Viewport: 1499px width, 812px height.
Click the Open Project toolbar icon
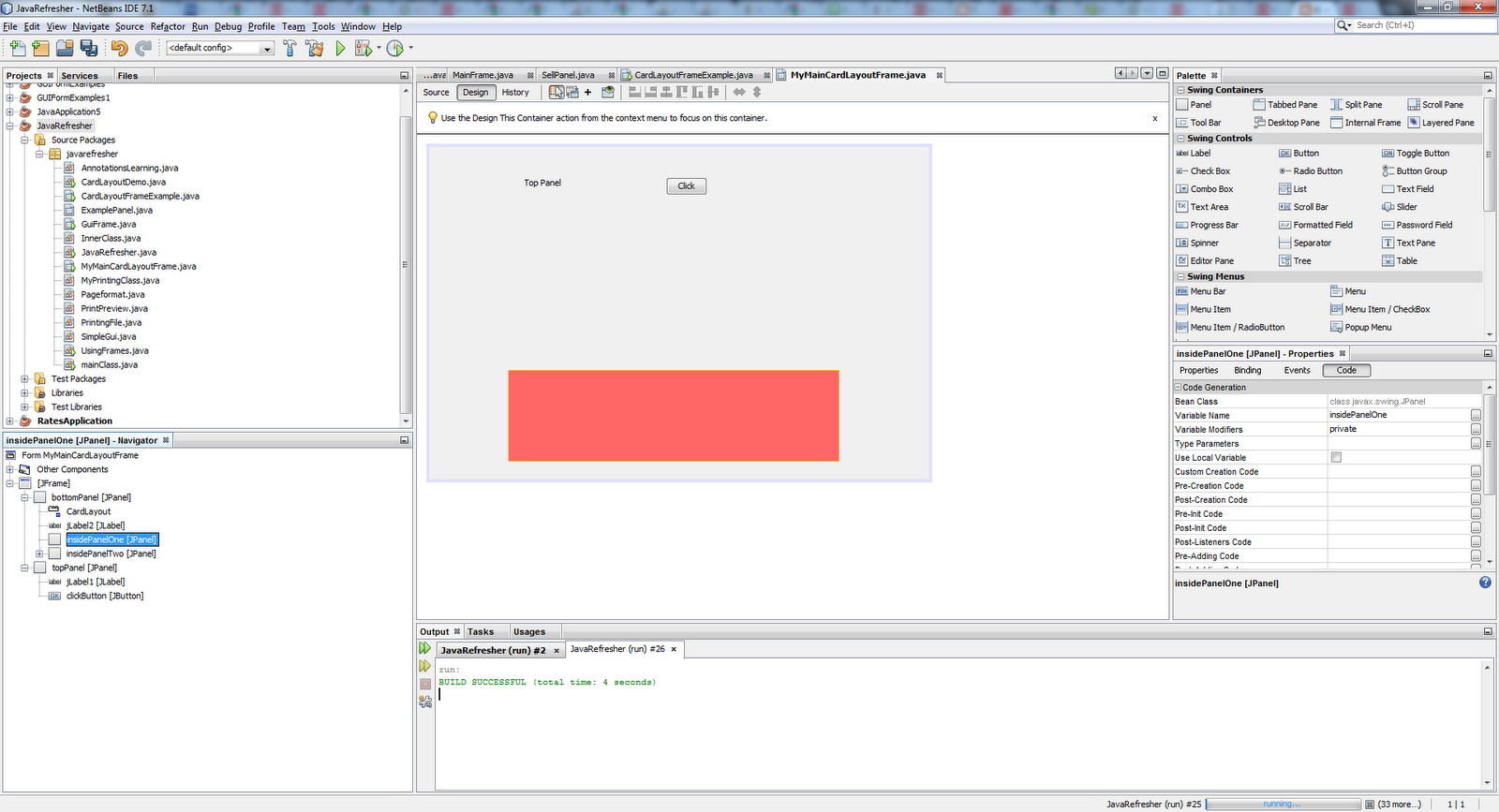(65, 48)
